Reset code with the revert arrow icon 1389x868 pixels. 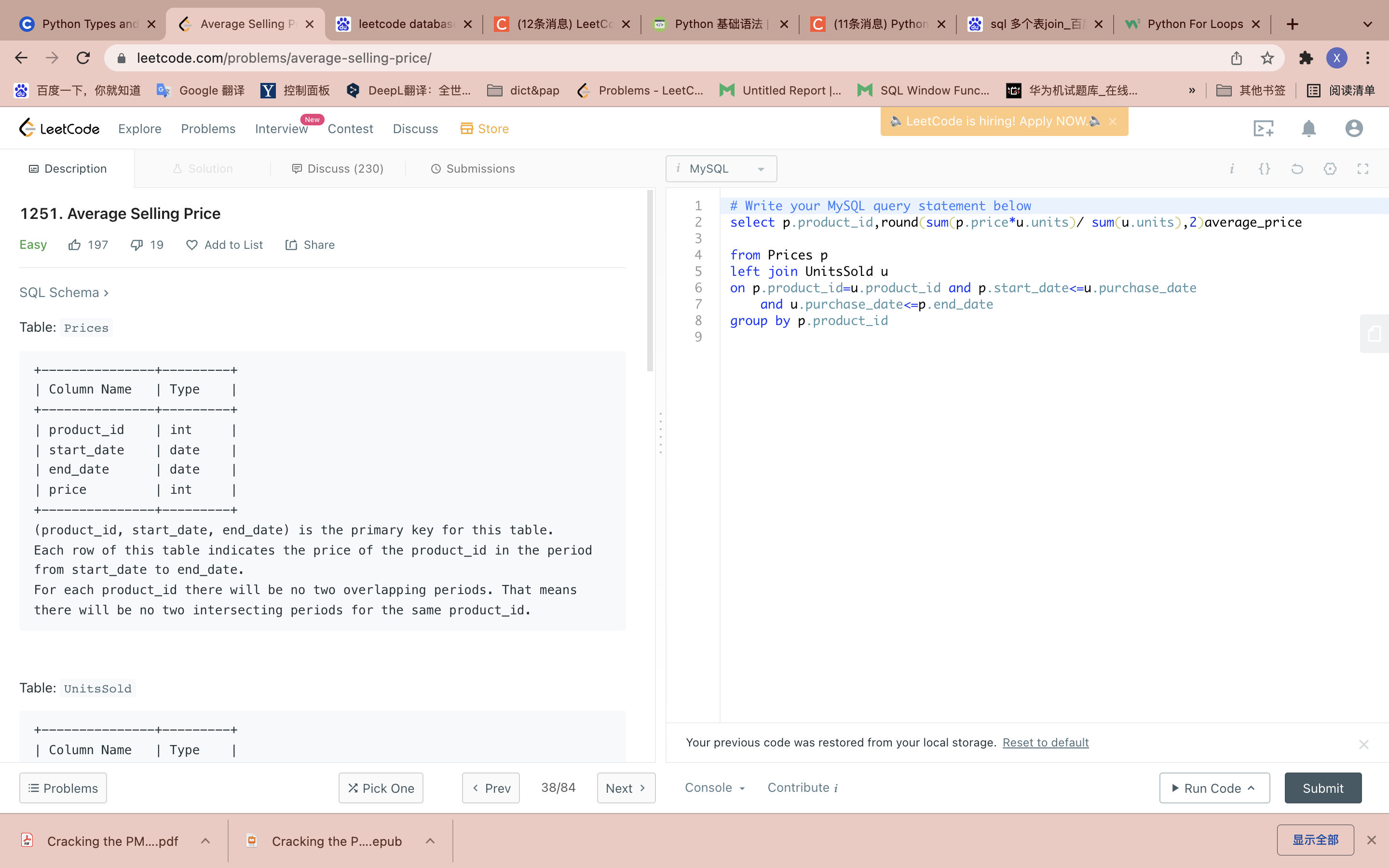coord(1297,169)
